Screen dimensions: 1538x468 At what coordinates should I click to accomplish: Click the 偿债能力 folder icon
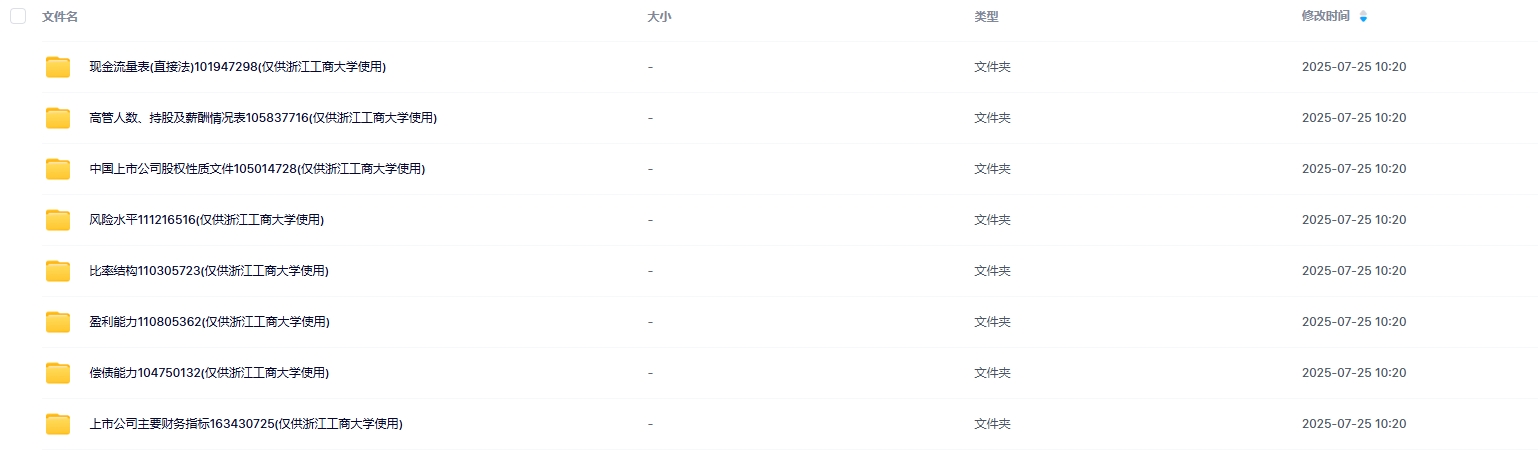(58, 373)
